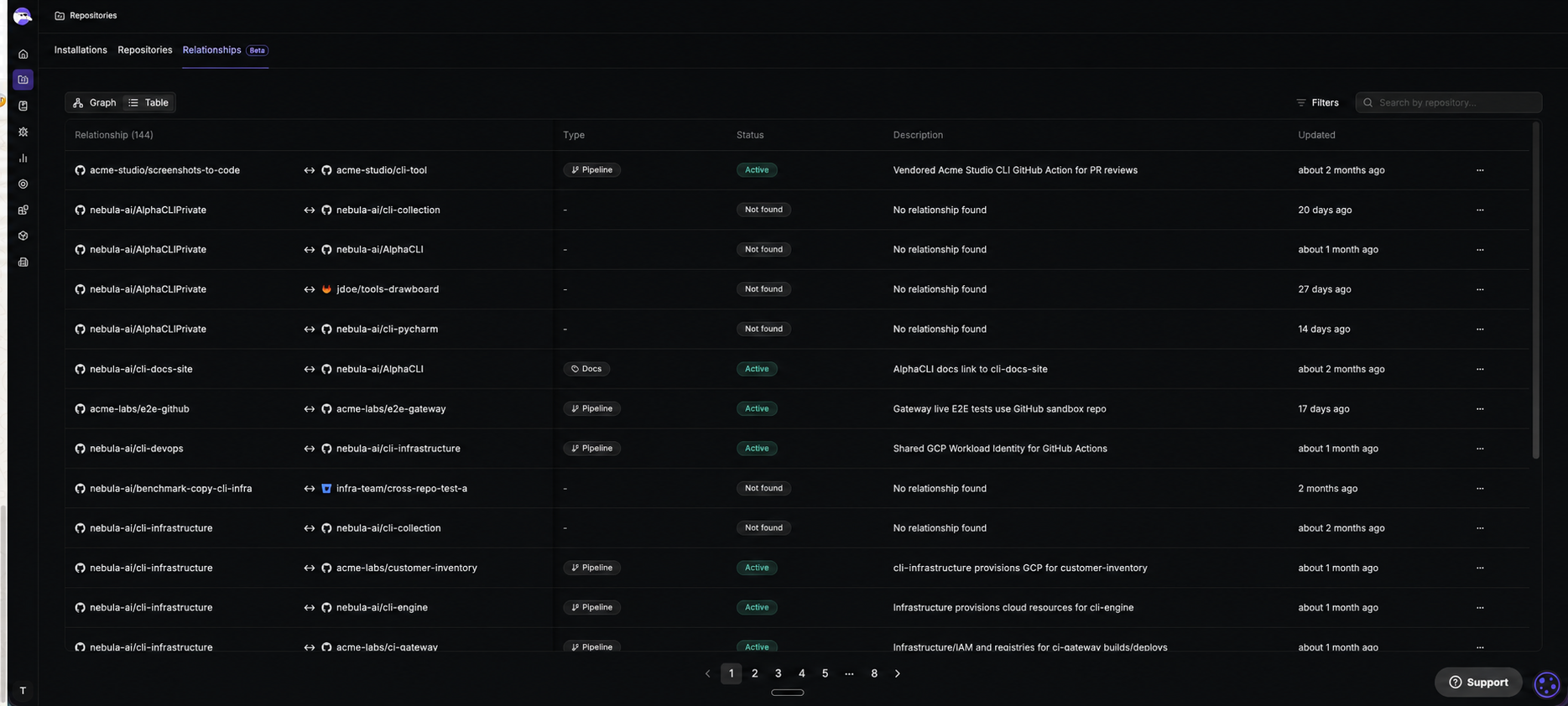Click the Updated column header
1568x706 pixels.
pos(1316,135)
